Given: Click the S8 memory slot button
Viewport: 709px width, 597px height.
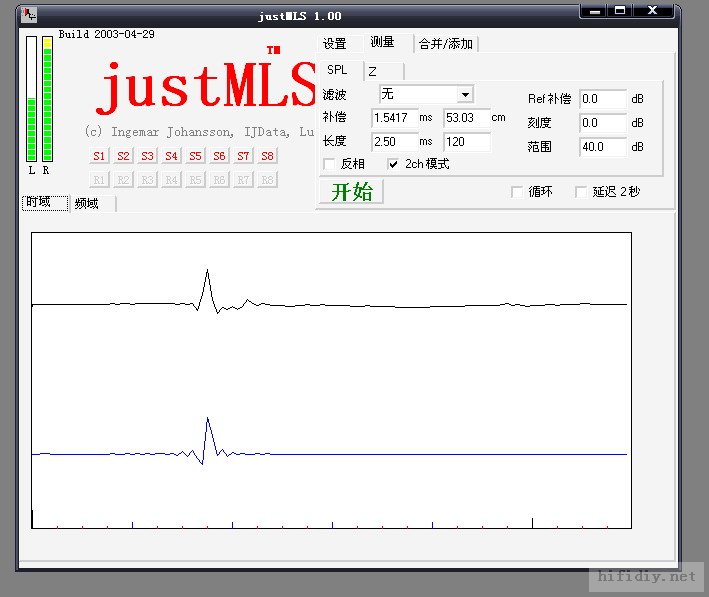Looking at the screenshot, I should pos(267,156).
